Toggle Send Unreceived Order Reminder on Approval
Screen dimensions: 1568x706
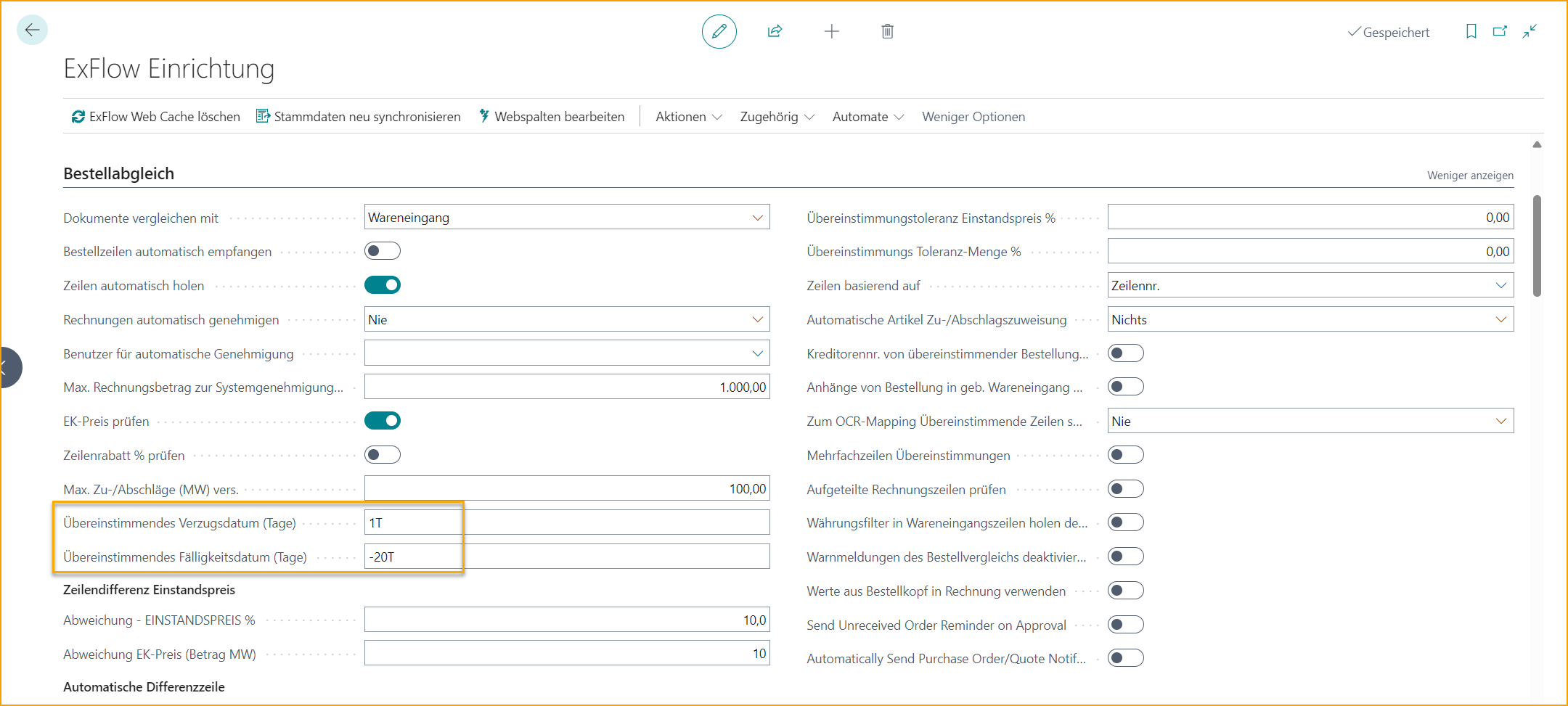pyautogui.click(x=1126, y=625)
